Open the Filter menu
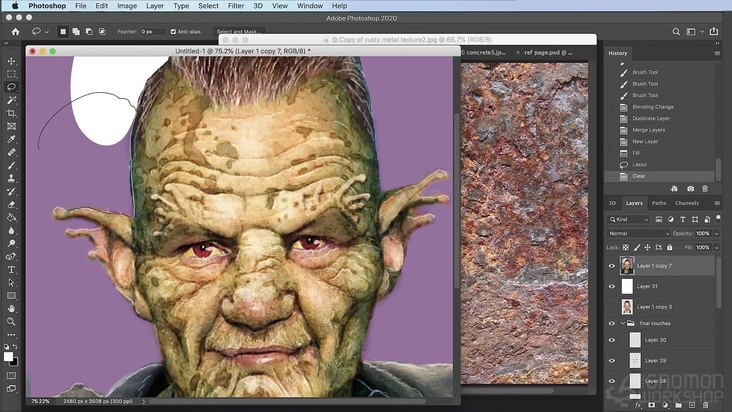 pos(236,6)
